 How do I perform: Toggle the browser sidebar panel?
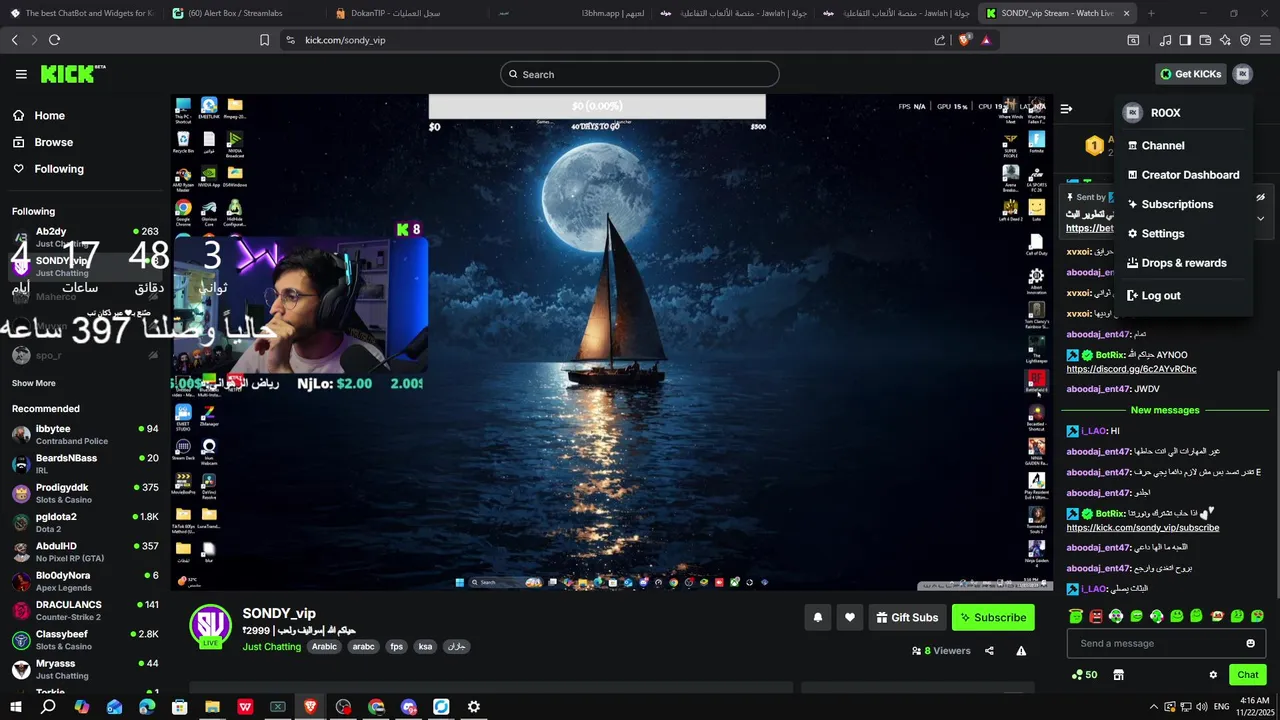click(1185, 40)
